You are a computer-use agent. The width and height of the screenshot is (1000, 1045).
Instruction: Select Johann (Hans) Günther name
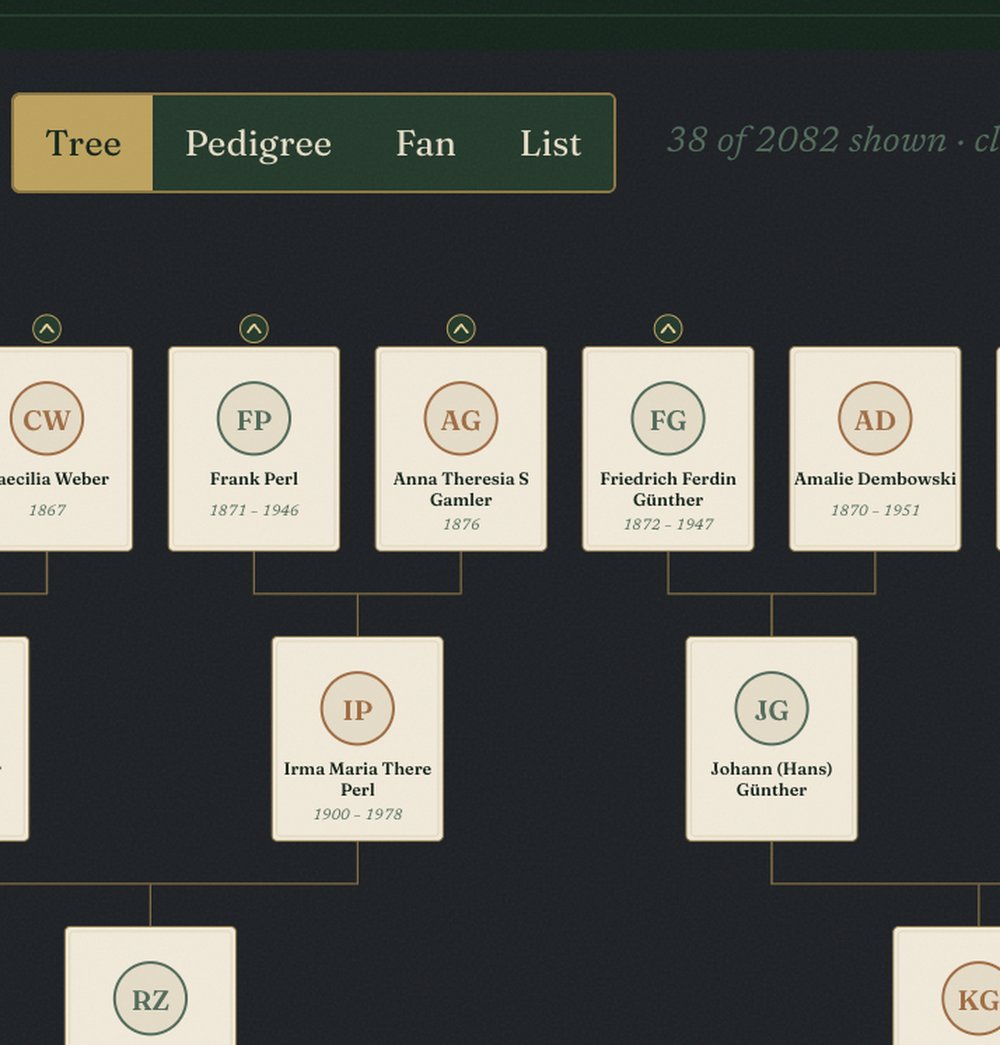[x=772, y=779]
